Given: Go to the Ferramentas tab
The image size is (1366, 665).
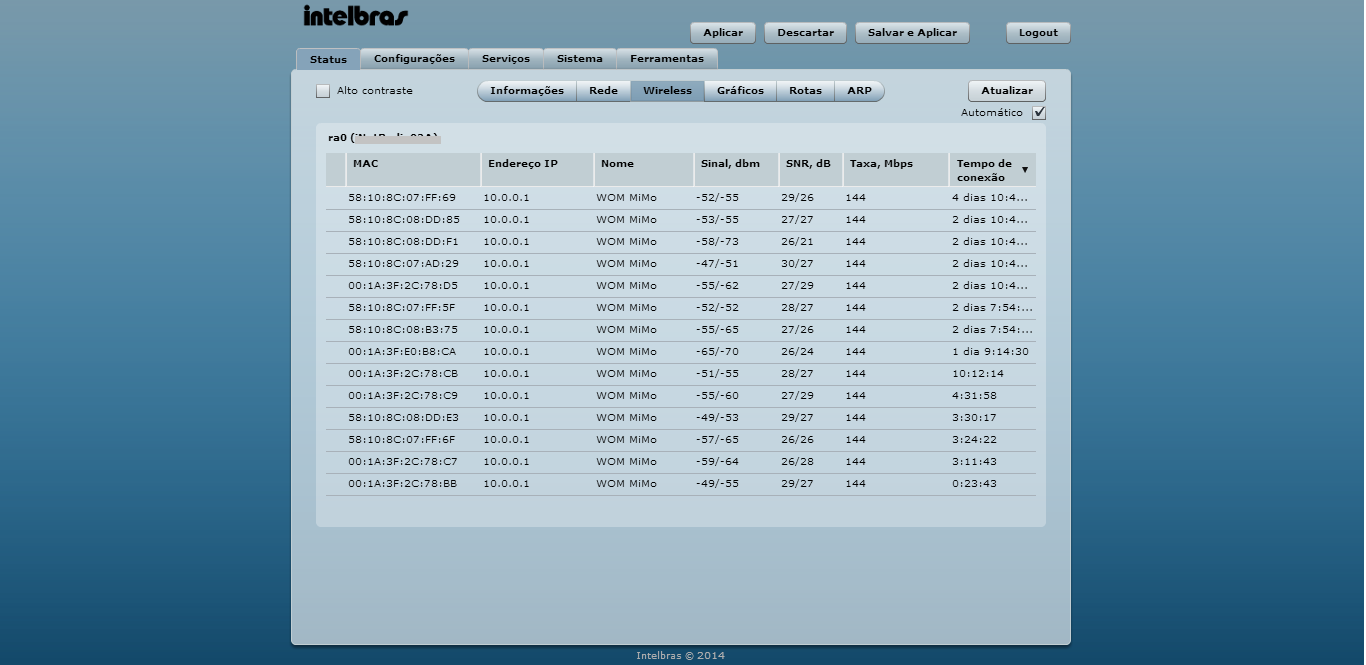Looking at the screenshot, I should click(x=667, y=59).
